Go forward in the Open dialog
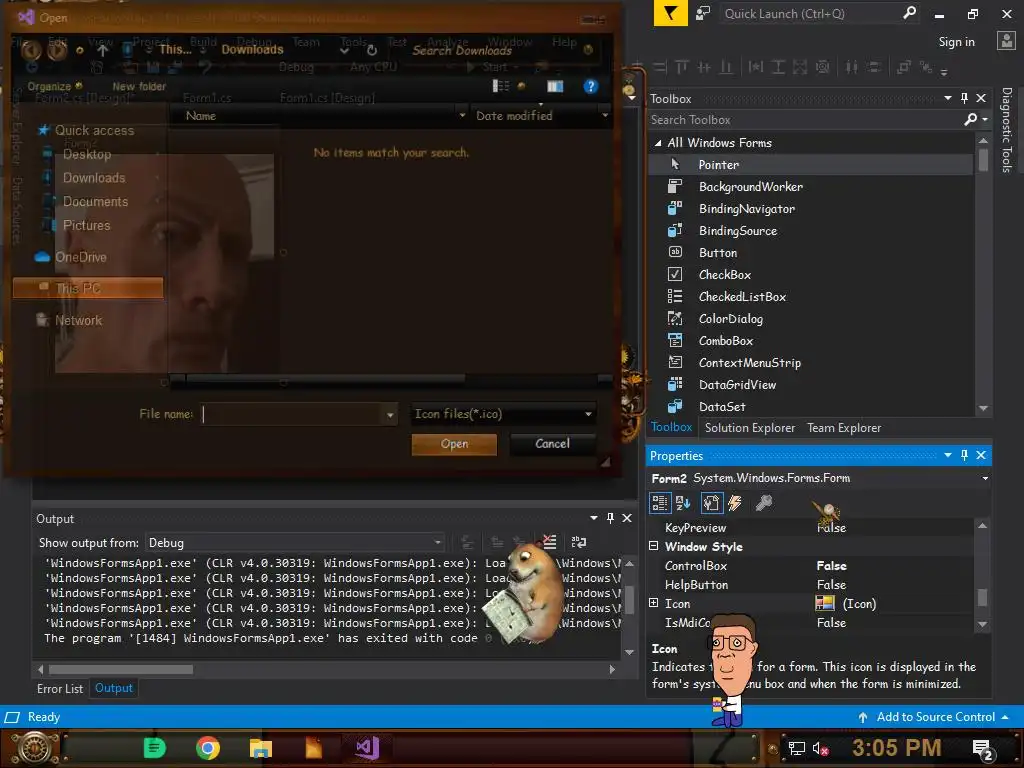 click(x=57, y=50)
